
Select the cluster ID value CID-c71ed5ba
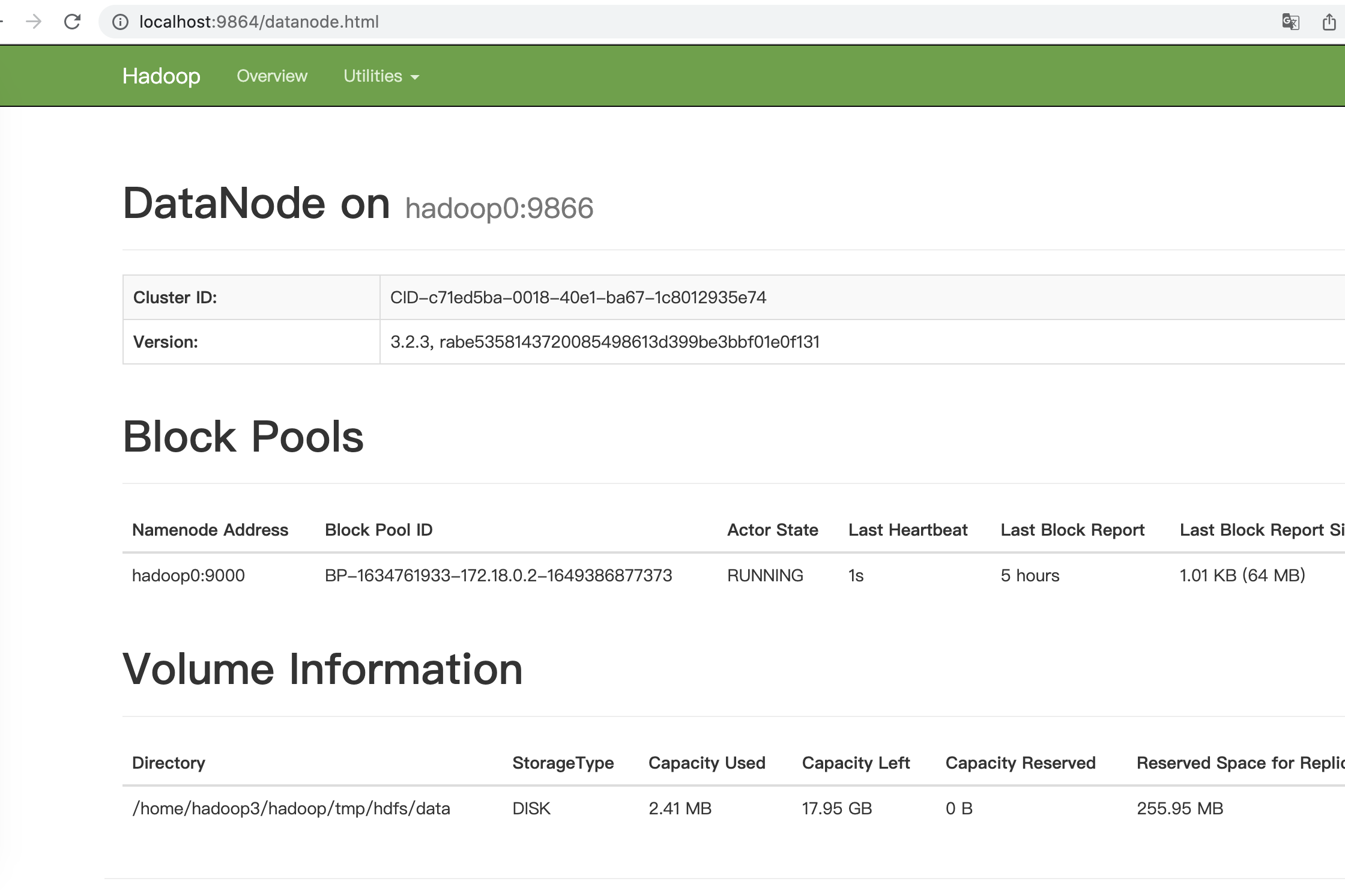click(x=578, y=297)
